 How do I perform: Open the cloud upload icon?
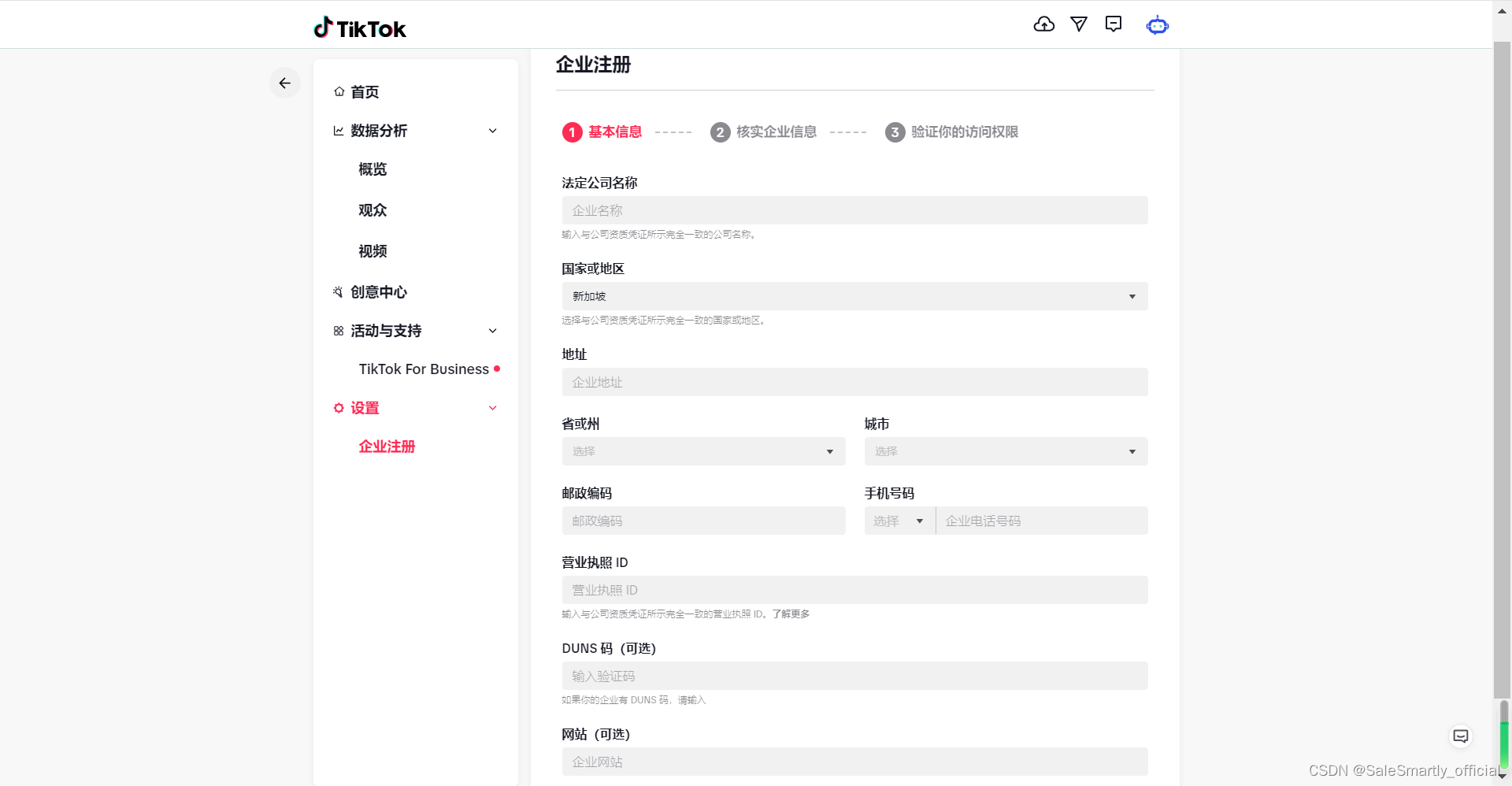[1043, 24]
